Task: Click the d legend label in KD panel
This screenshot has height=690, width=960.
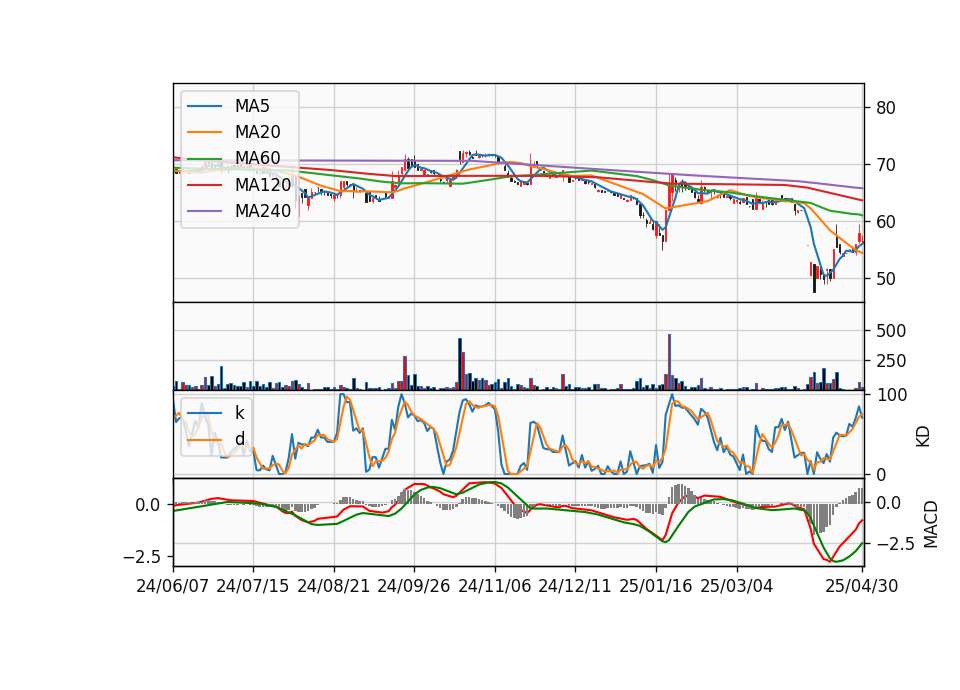Action: point(240,438)
